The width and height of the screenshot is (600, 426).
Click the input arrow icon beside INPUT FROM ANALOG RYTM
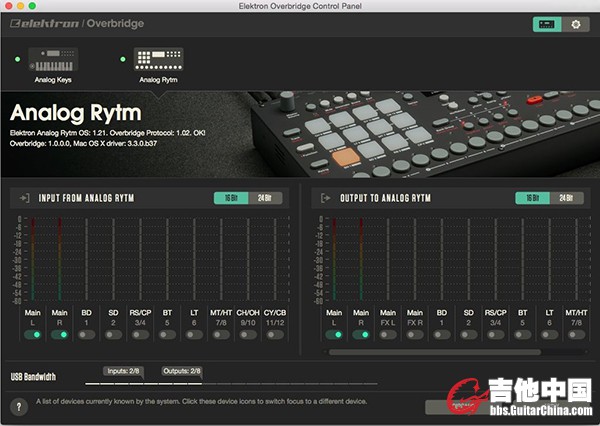click(24, 198)
